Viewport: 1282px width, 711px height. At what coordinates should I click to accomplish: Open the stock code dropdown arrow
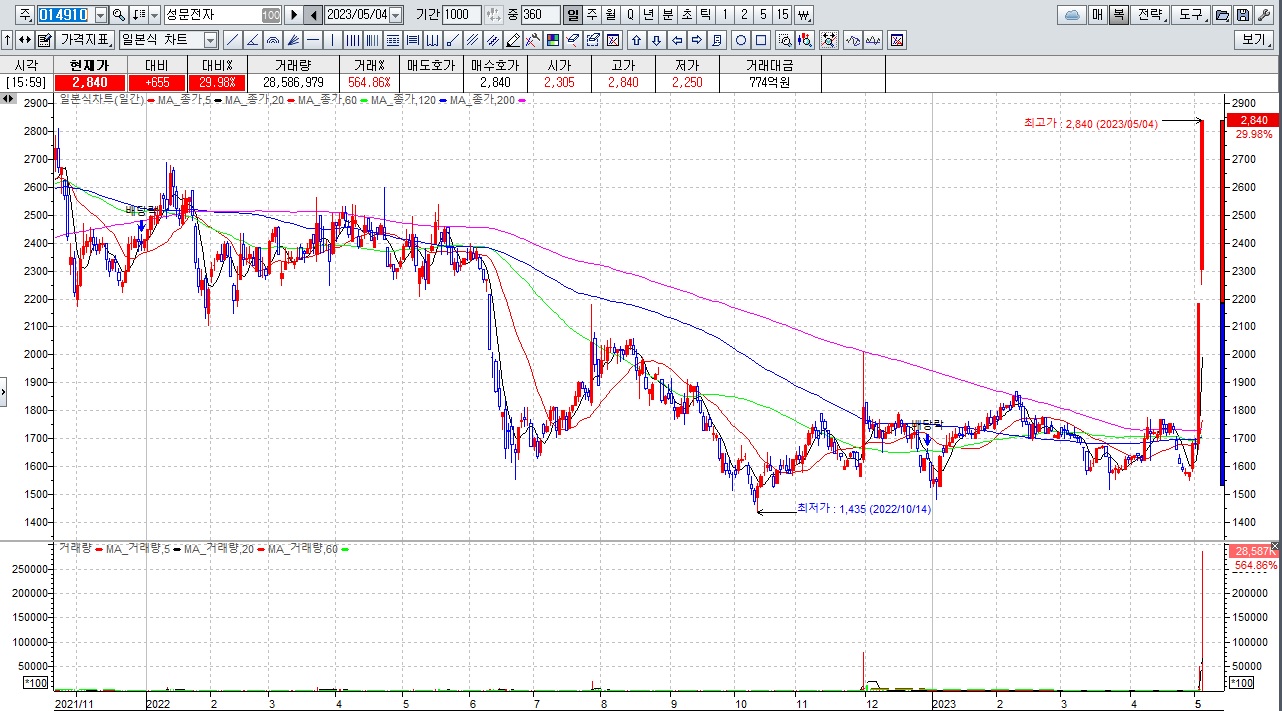(100, 15)
